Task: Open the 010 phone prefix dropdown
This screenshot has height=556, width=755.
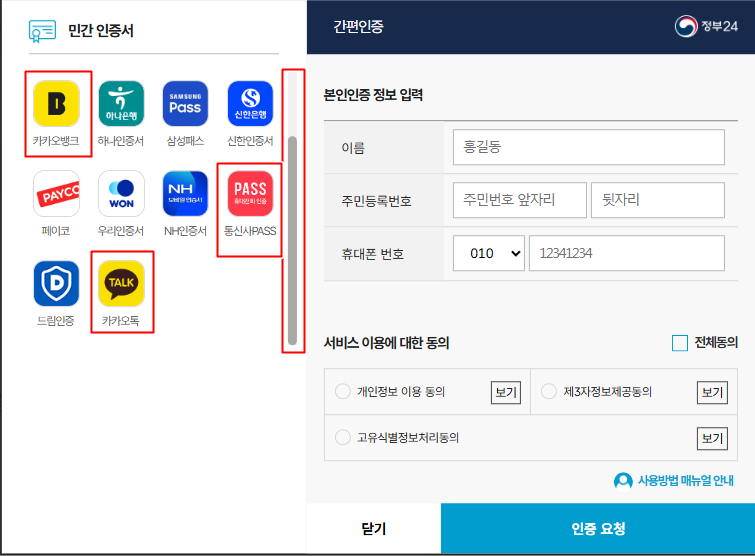Action: 489,253
